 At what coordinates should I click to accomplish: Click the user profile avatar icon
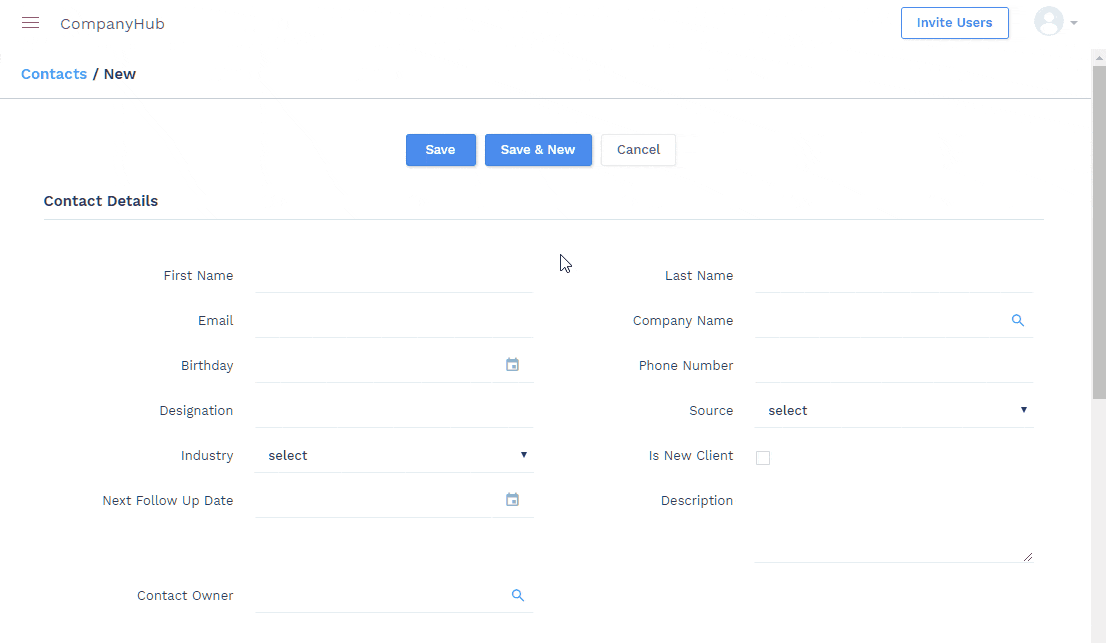click(x=1048, y=22)
